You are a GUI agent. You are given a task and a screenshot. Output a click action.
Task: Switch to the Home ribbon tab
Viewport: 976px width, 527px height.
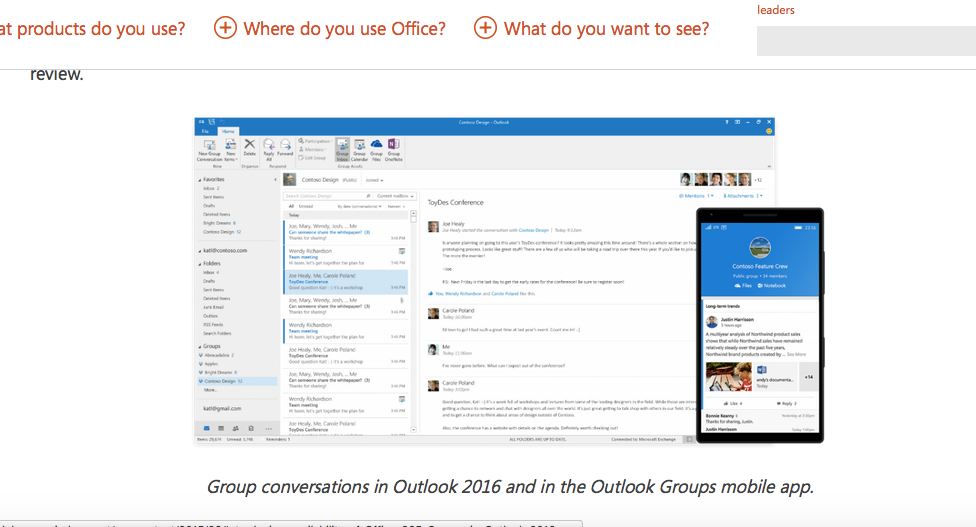coord(228,131)
